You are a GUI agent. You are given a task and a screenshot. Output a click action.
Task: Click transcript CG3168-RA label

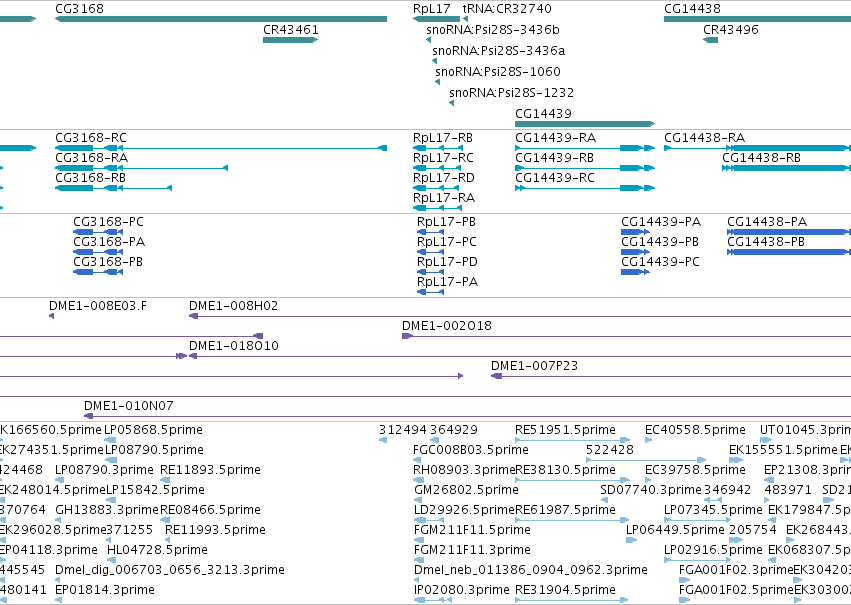point(92,158)
